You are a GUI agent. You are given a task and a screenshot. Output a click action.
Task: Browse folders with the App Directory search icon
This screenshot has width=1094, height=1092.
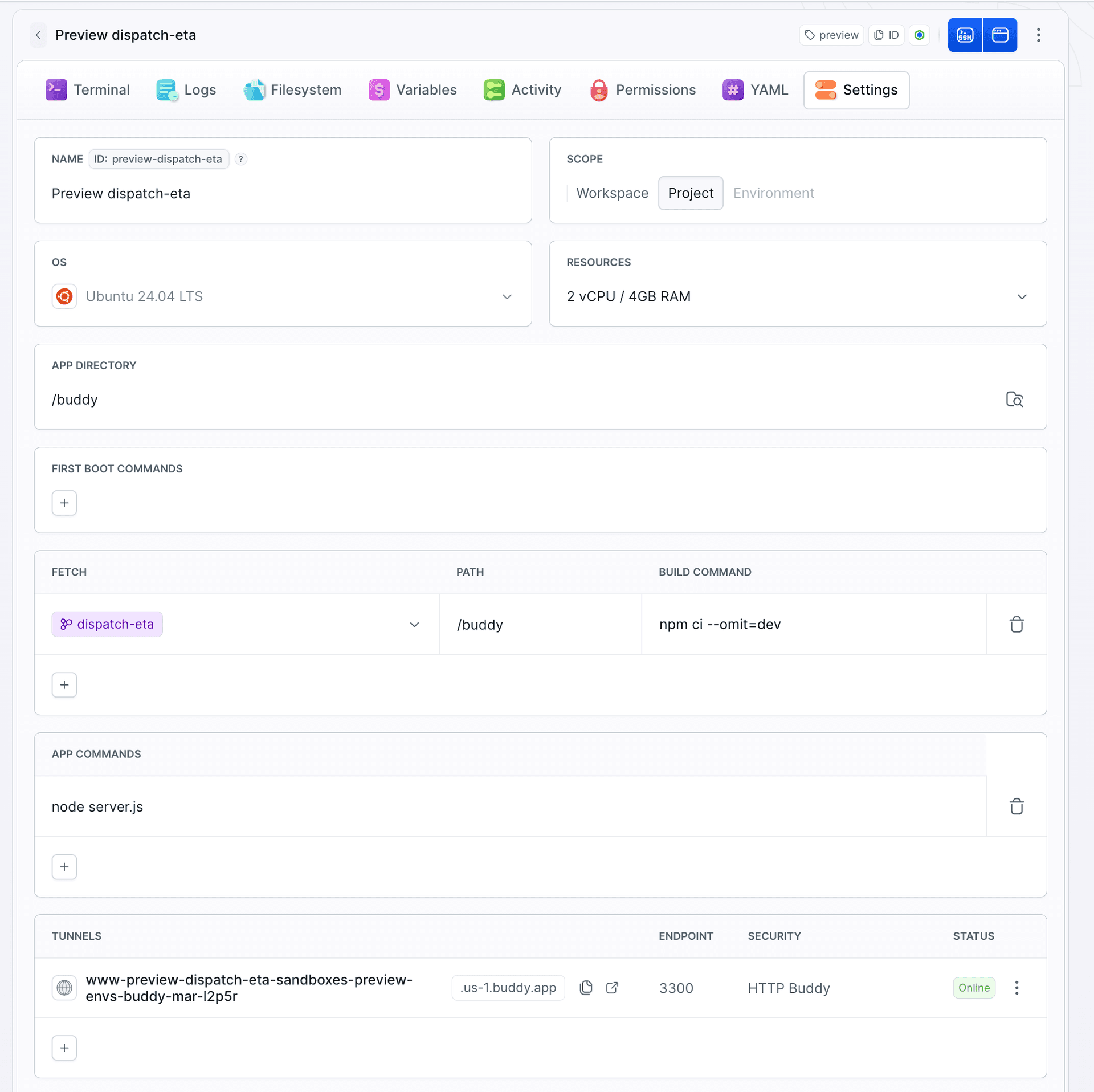click(x=1014, y=400)
